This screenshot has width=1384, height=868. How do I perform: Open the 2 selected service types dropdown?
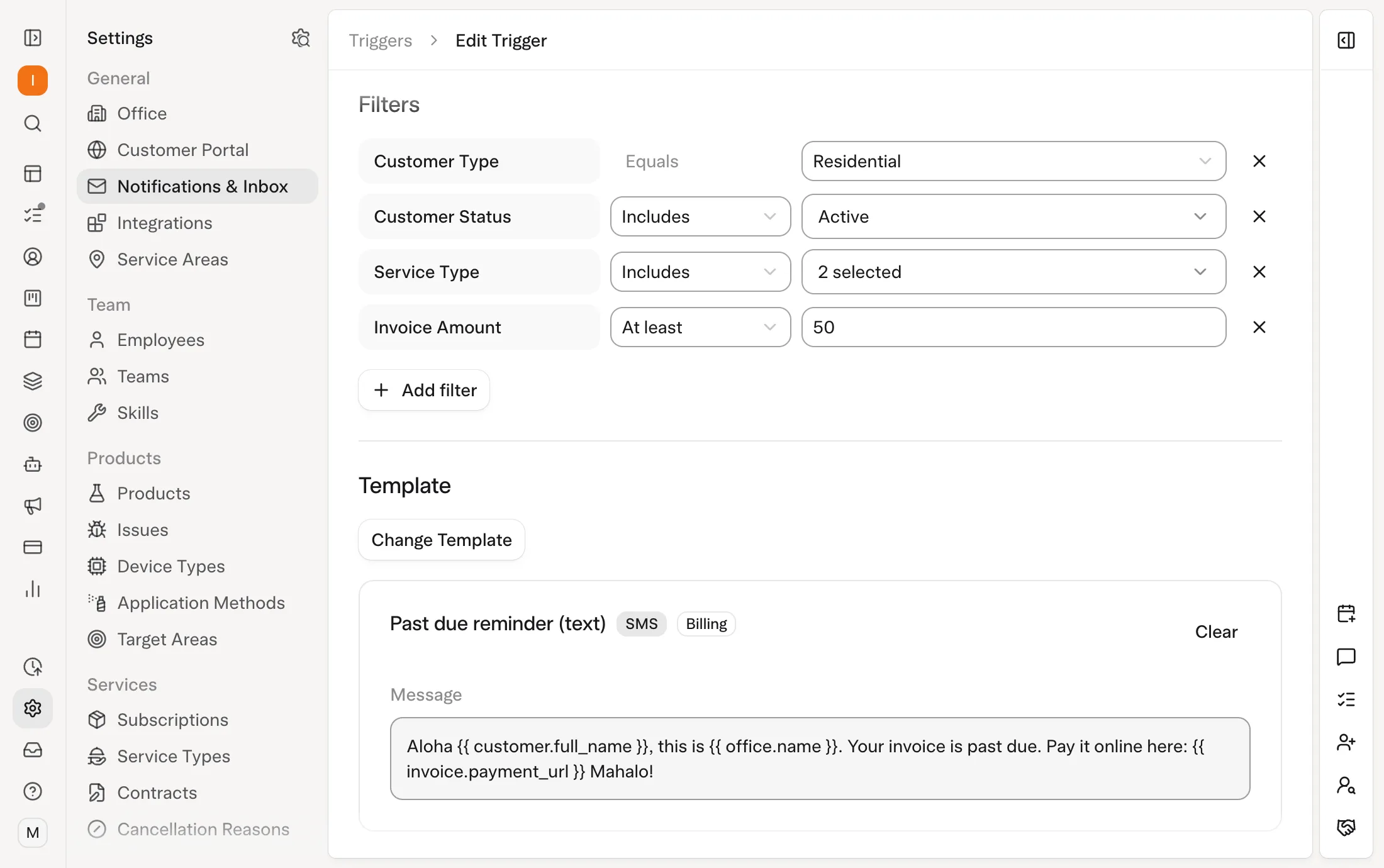(1013, 272)
